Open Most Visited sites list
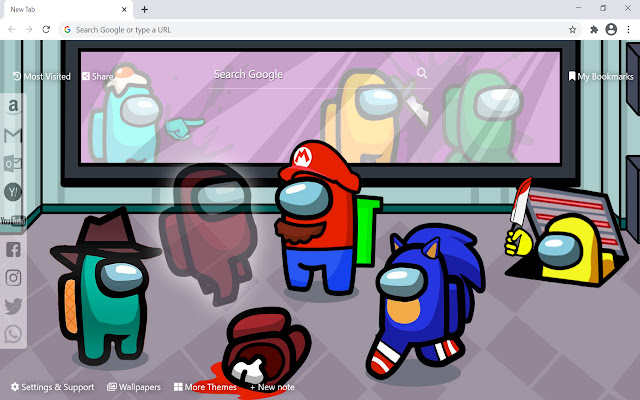Image resolution: width=640 pixels, height=400 pixels. (x=42, y=76)
